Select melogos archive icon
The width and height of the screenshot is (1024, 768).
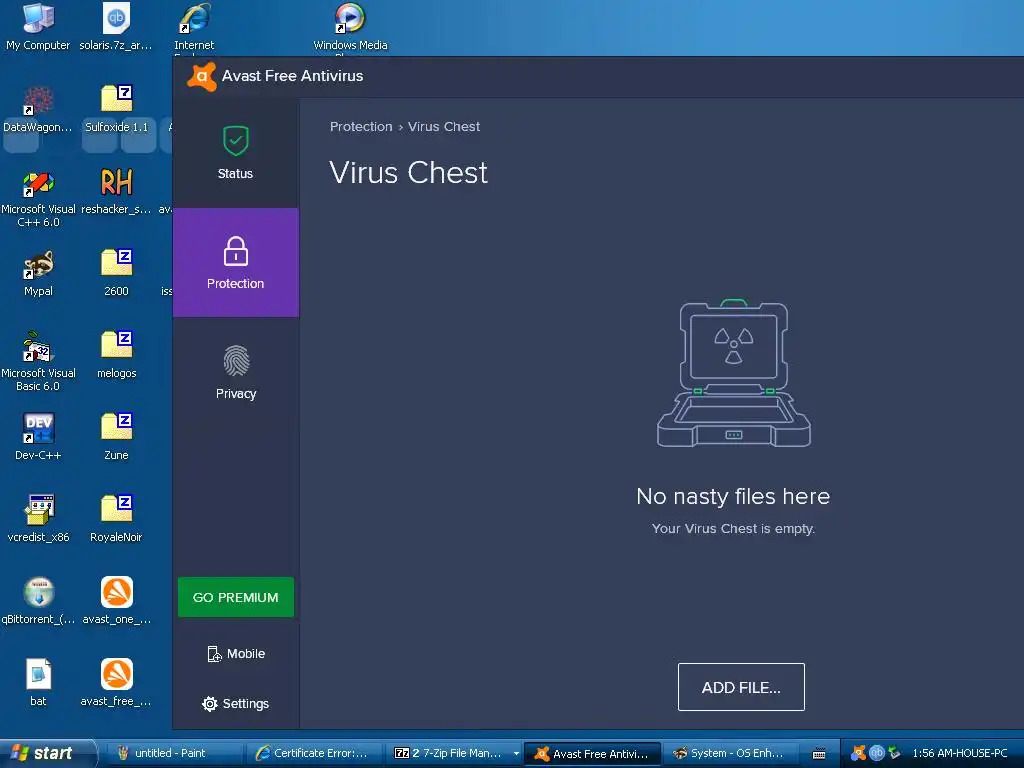[x=116, y=356]
